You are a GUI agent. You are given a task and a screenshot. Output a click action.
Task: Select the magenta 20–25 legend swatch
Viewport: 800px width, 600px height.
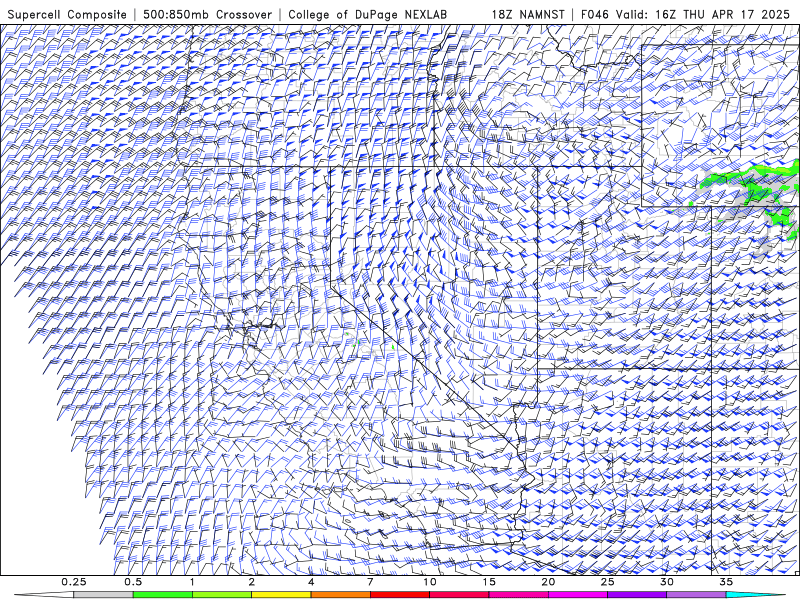click(x=578, y=595)
